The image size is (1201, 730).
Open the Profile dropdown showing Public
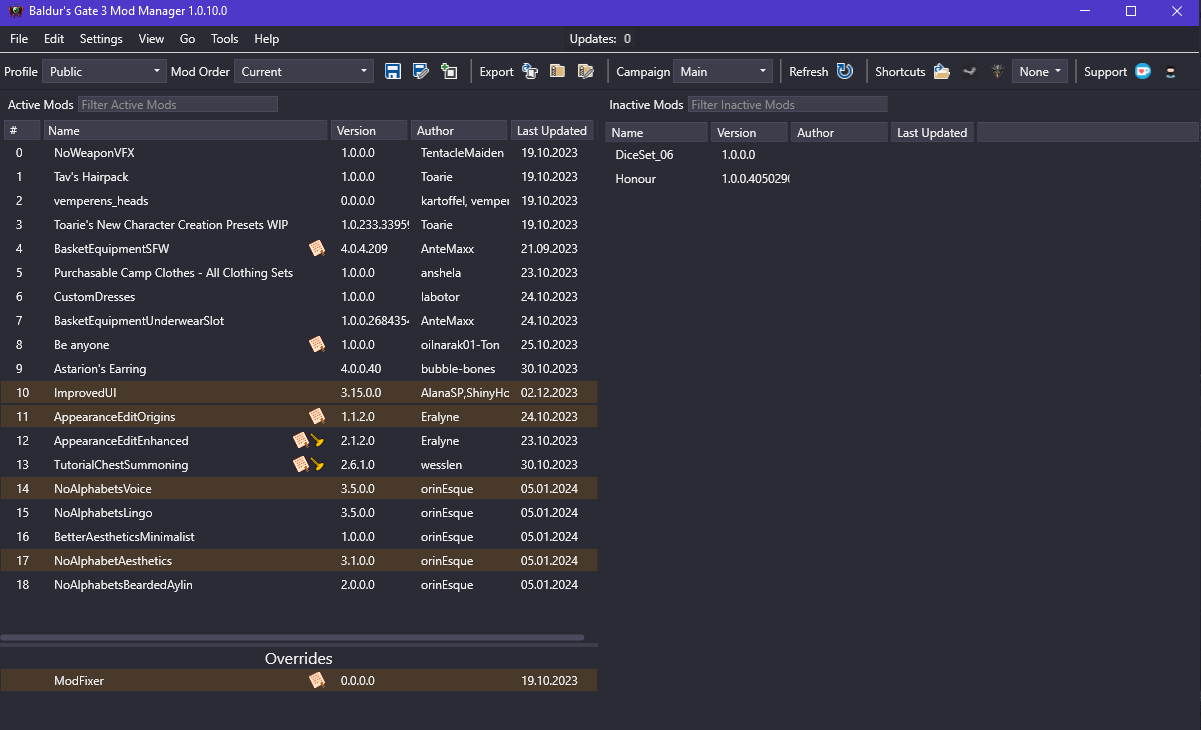105,71
